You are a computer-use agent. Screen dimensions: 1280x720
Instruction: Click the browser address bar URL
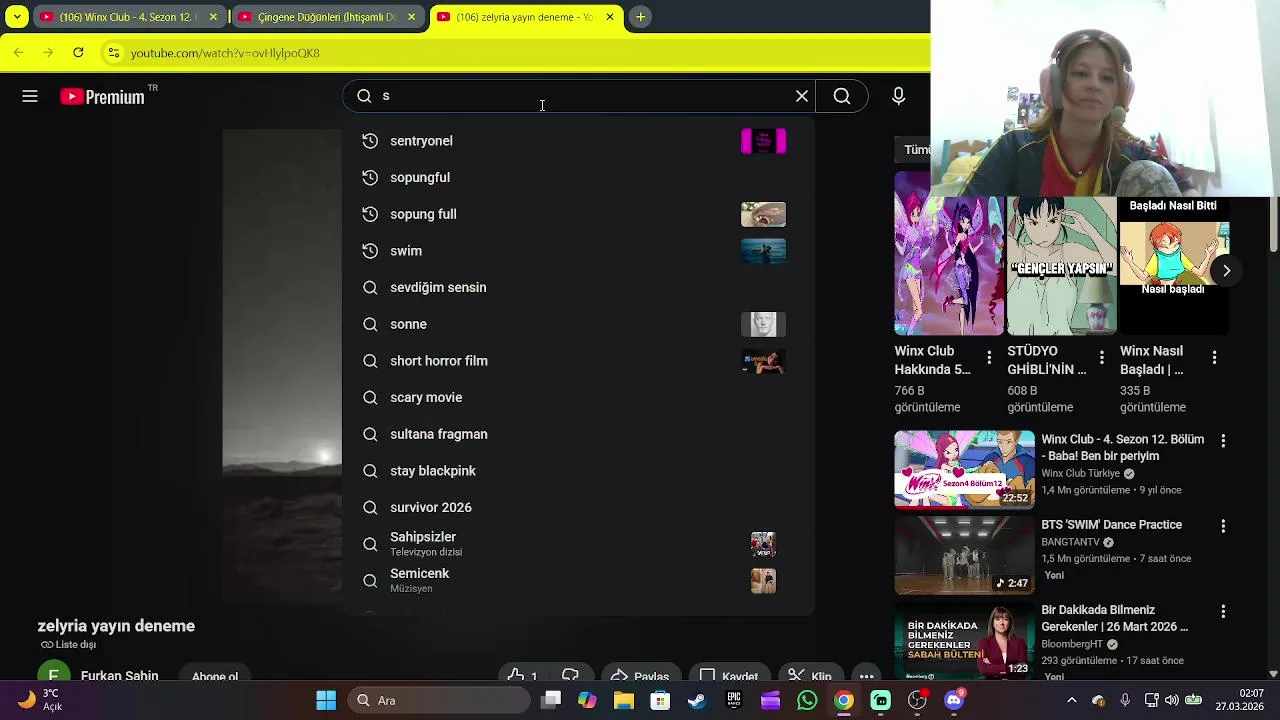(x=225, y=53)
